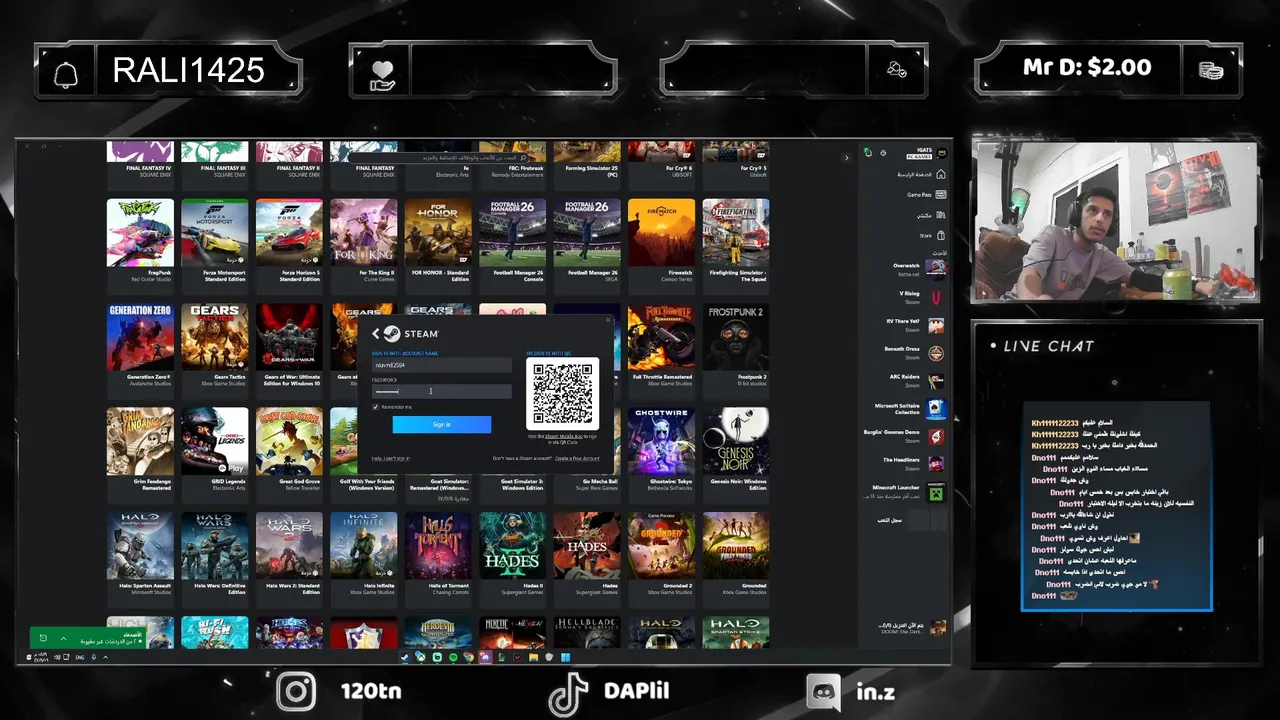Go back using the Steam login arrow
1280x720 pixels.
[x=376, y=334]
